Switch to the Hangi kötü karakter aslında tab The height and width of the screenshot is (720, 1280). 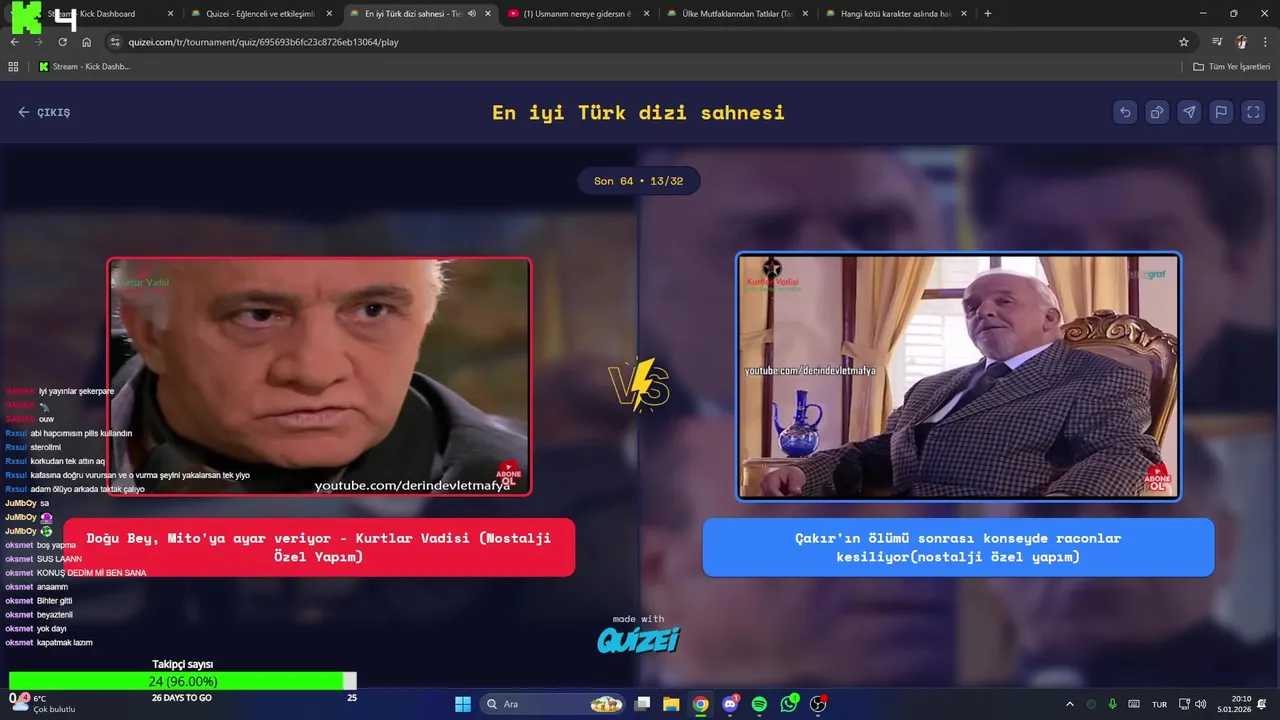(x=896, y=14)
